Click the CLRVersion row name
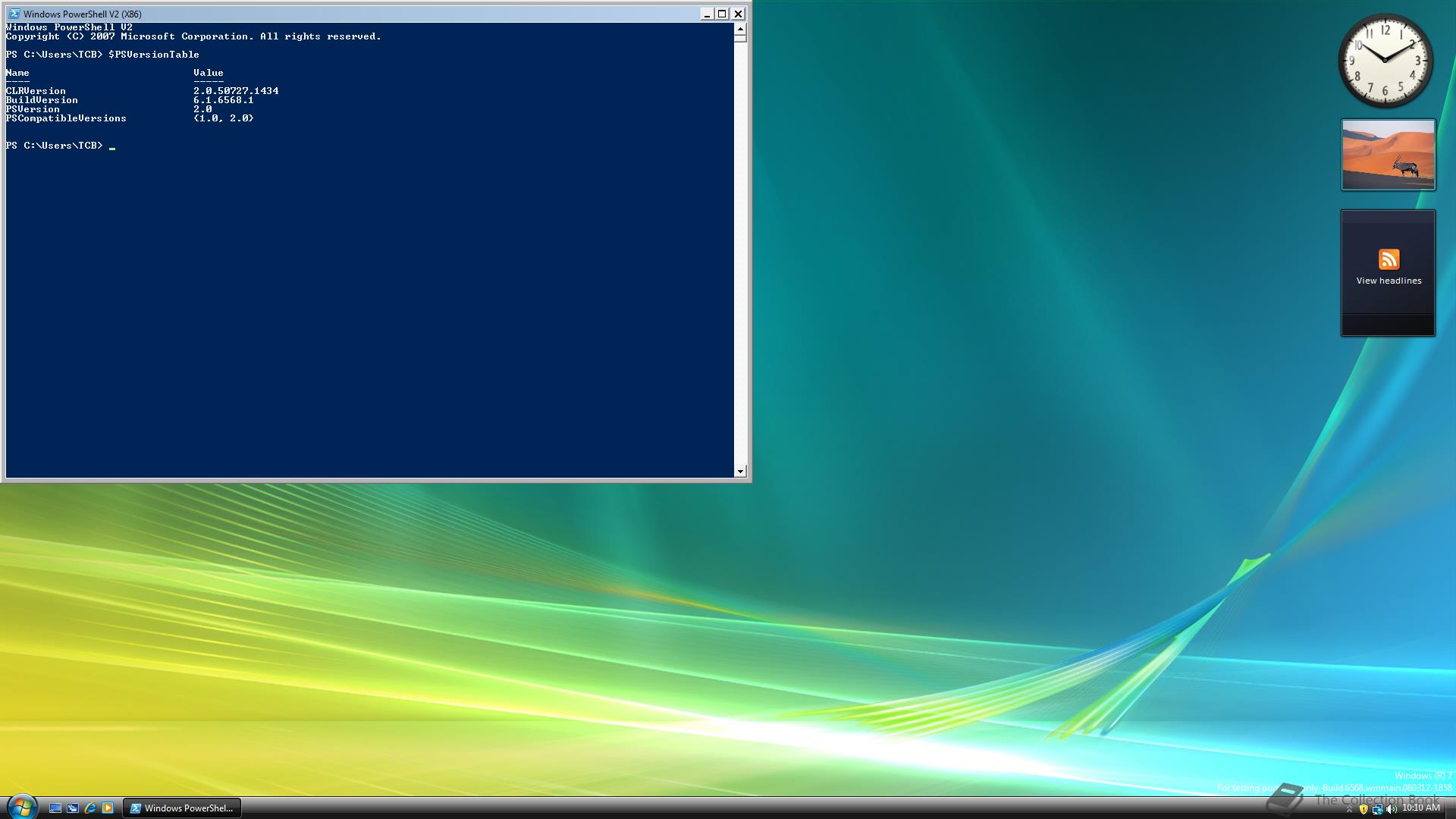The image size is (1456, 819). coord(36,91)
